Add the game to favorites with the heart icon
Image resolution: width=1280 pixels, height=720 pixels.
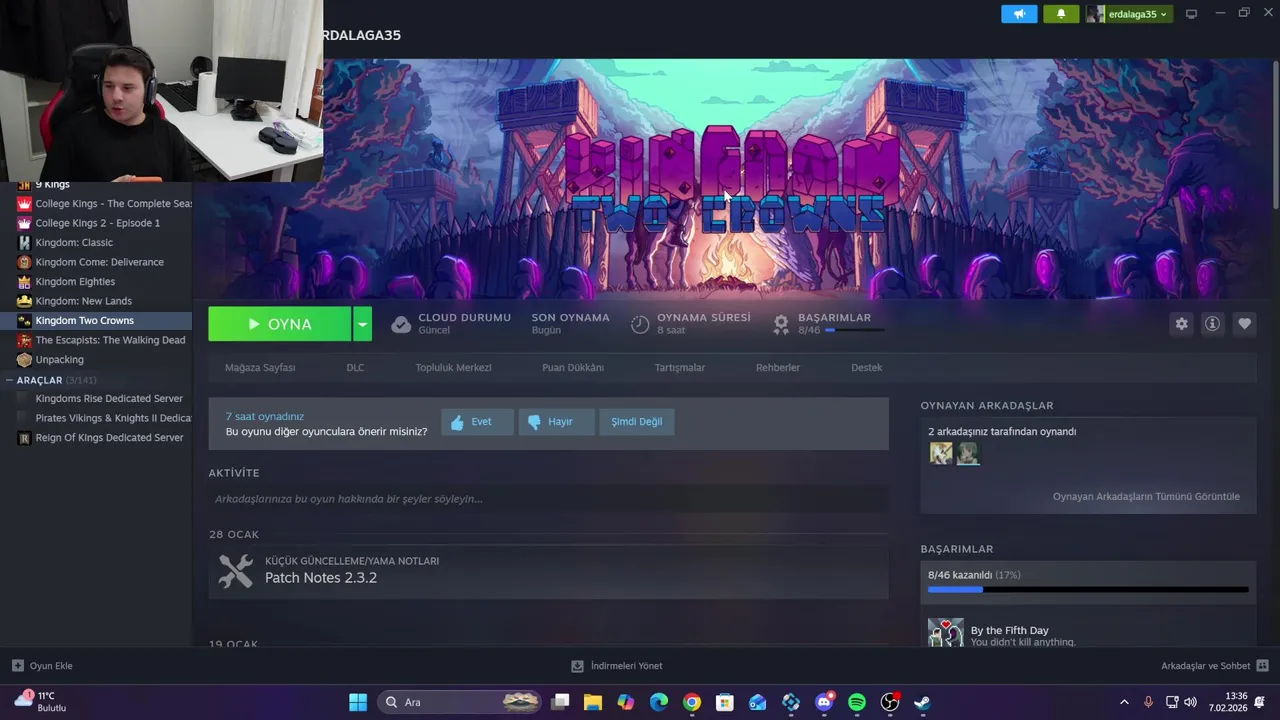point(1244,324)
